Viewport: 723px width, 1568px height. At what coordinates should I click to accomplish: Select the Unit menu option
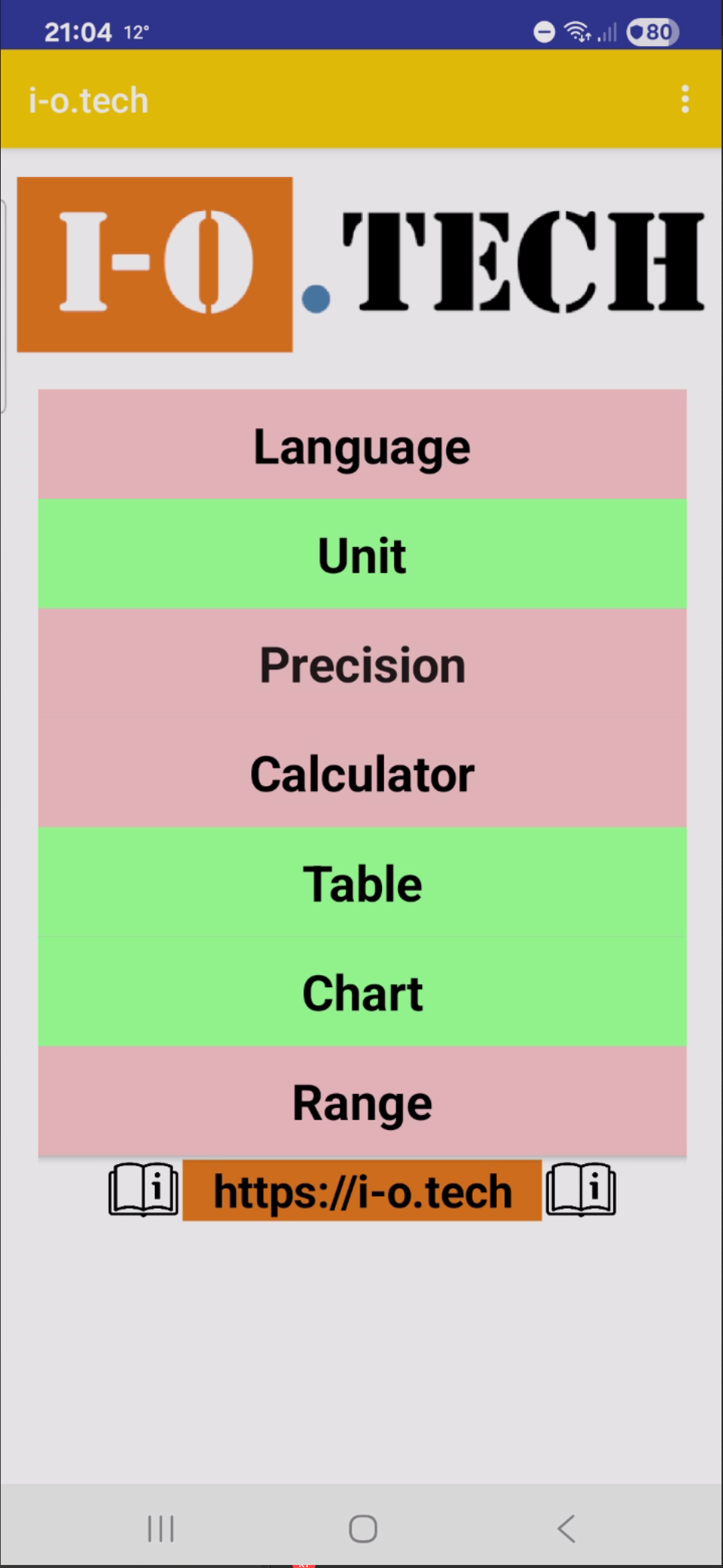point(362,554)
